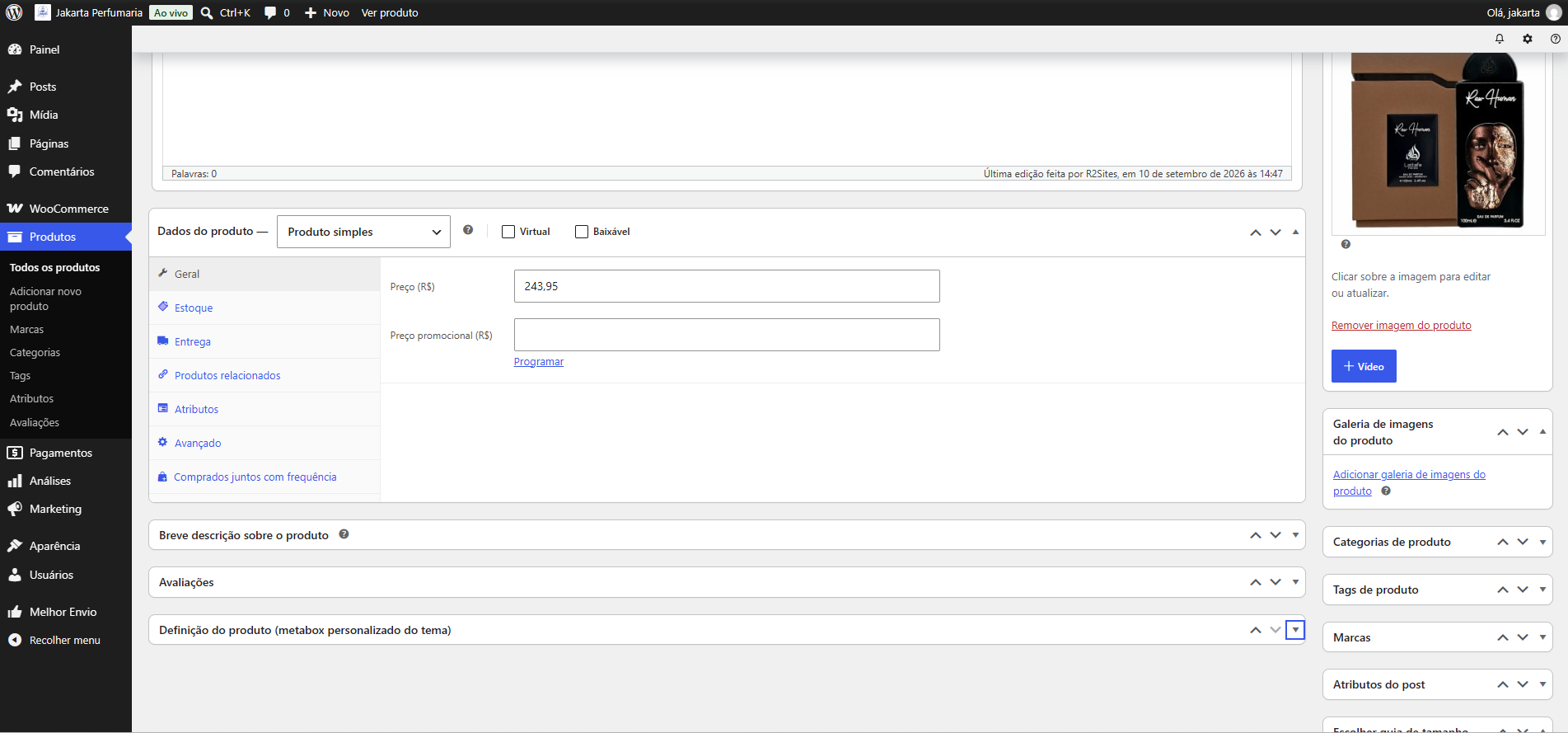Click the help icon beside Breve descrição title
The width and height of the screenshot is (1568, 733).
tap(344, 534)
